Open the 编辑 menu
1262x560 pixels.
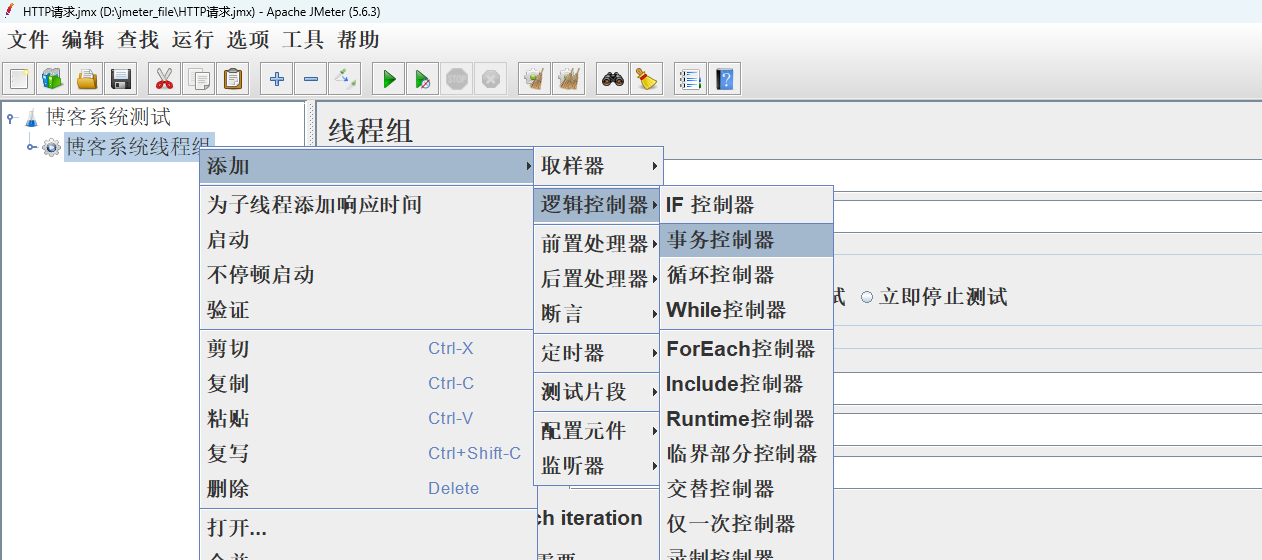pyautogui.click(x=82, y=40)
